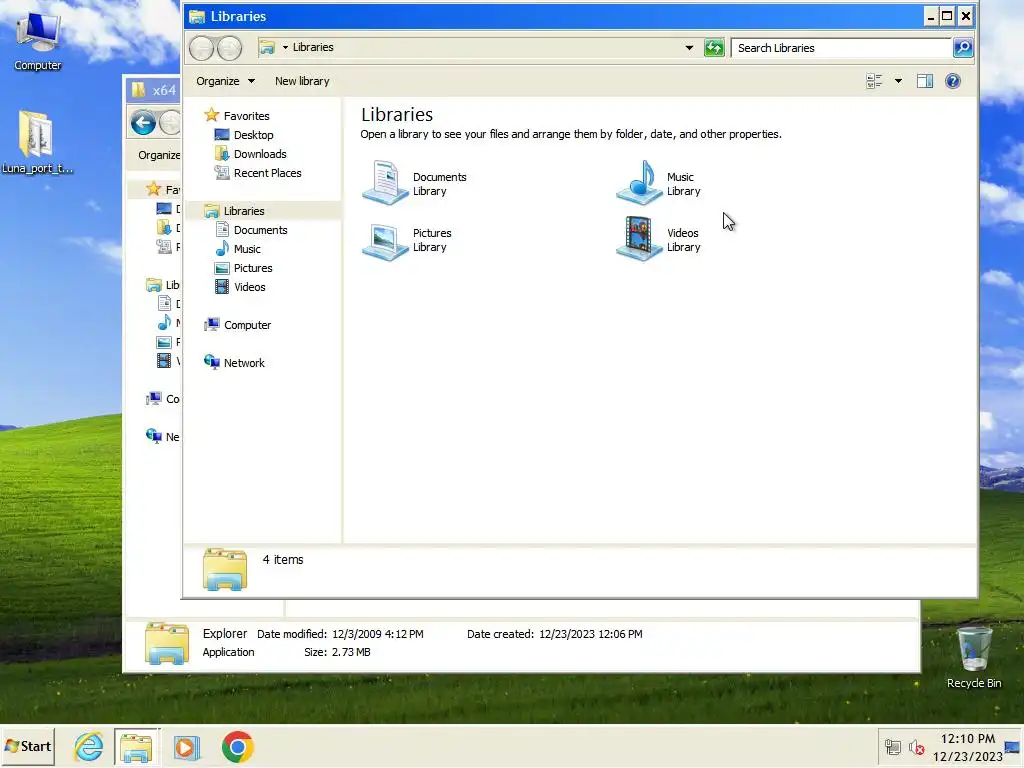Viewport: 1024px width, 768px height.
Task: Click the Date modified value 12/3/2009 4:12 PM
Action: coord(377,633)
